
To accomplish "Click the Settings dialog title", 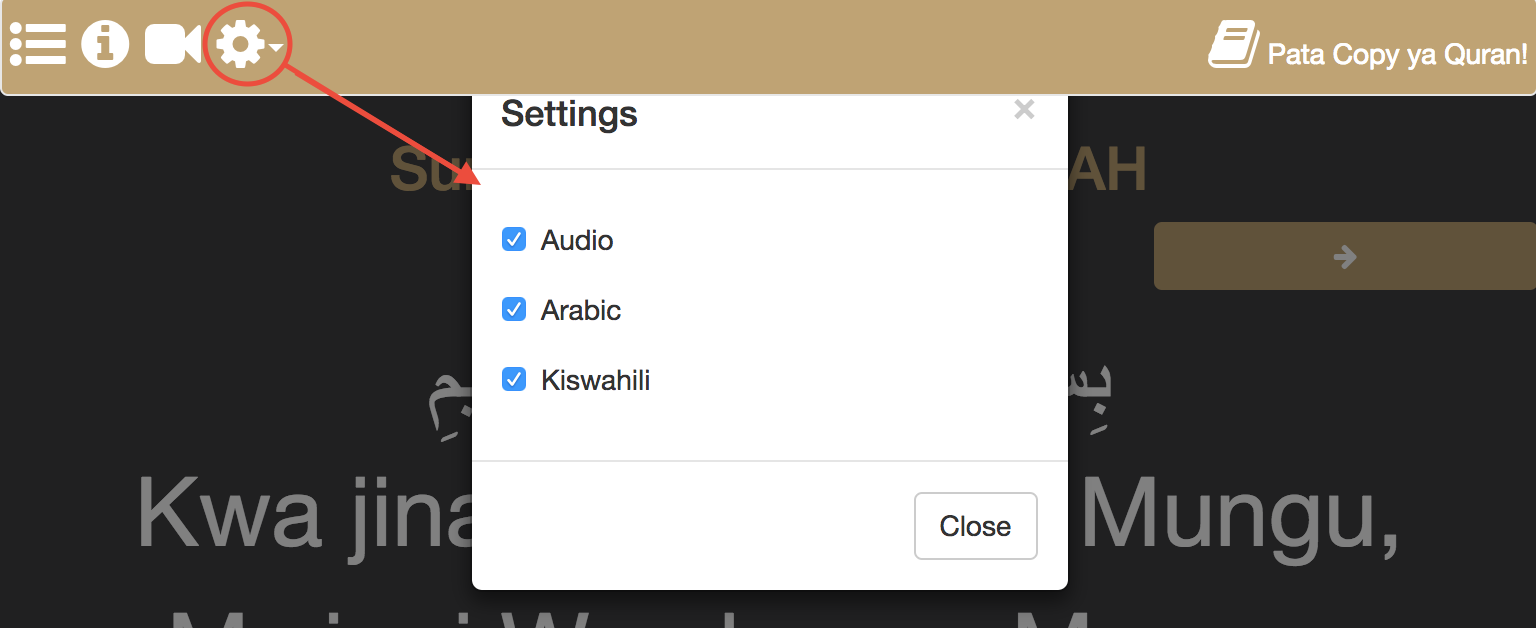I will pyautogui.click(x=569, y=113).
